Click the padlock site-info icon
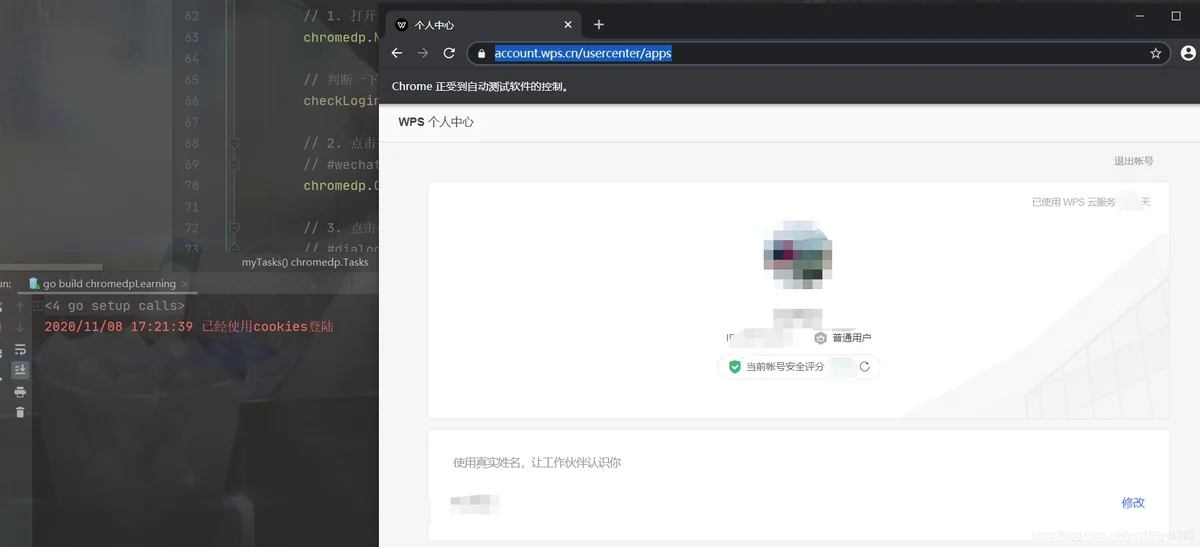Image resolution: width=1200 pixels, height=547 pixels. coord(481,54)
